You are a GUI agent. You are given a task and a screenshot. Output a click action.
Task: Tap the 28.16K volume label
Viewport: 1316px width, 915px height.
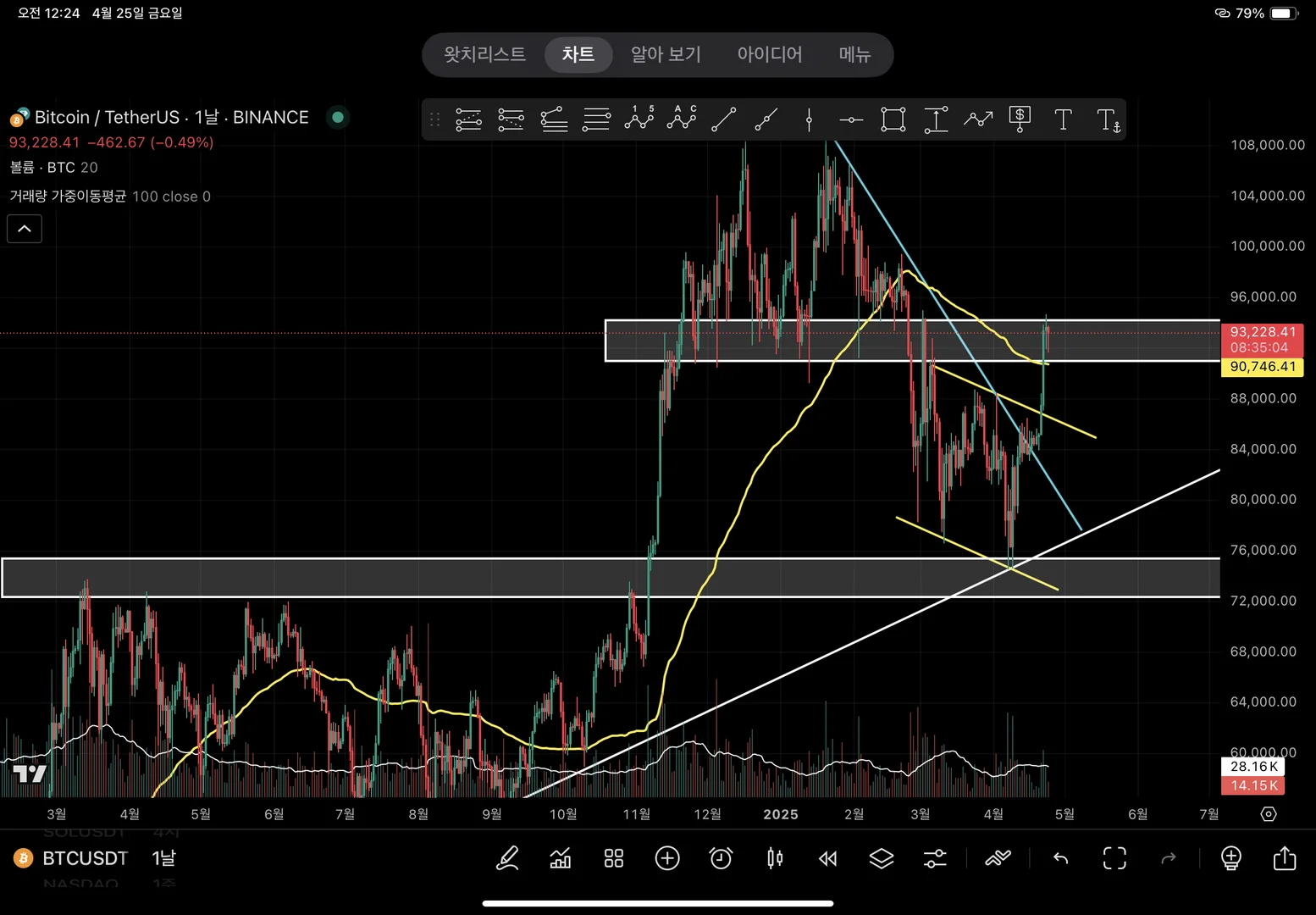pos(1253,767)
